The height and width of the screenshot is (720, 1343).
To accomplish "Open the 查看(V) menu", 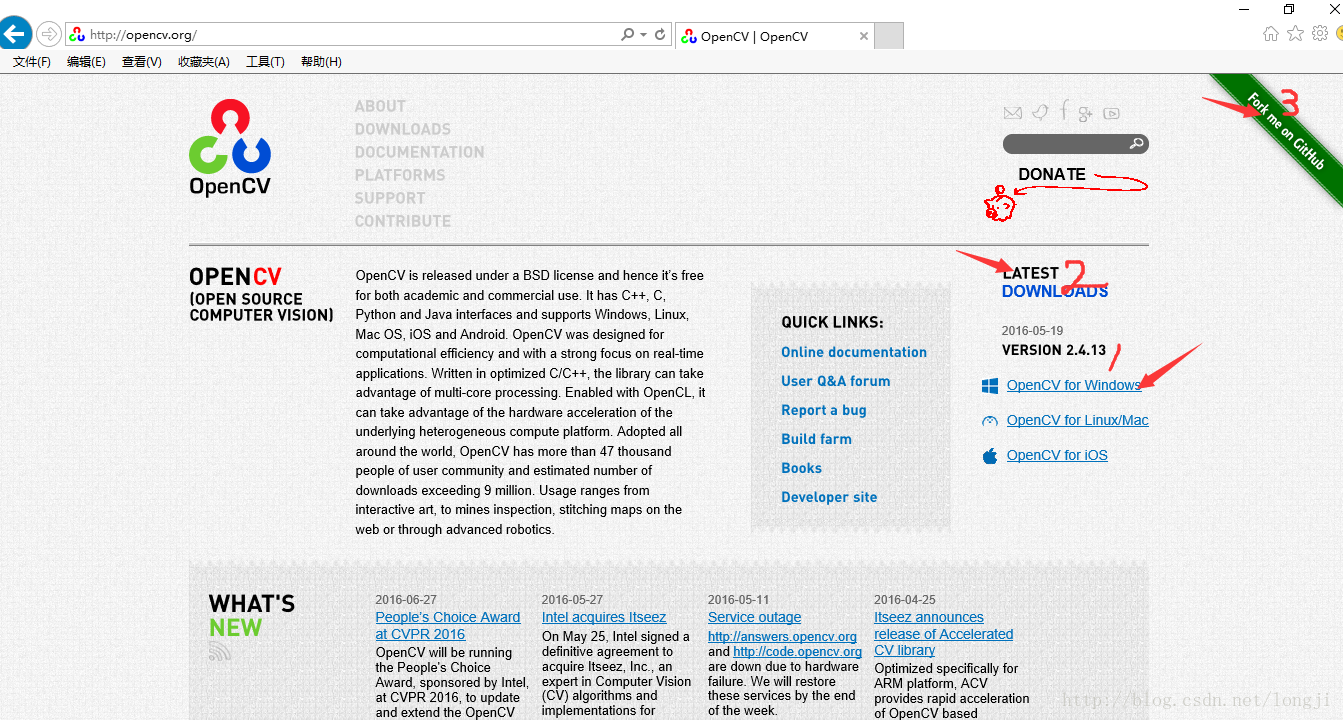I will [142, 62].
